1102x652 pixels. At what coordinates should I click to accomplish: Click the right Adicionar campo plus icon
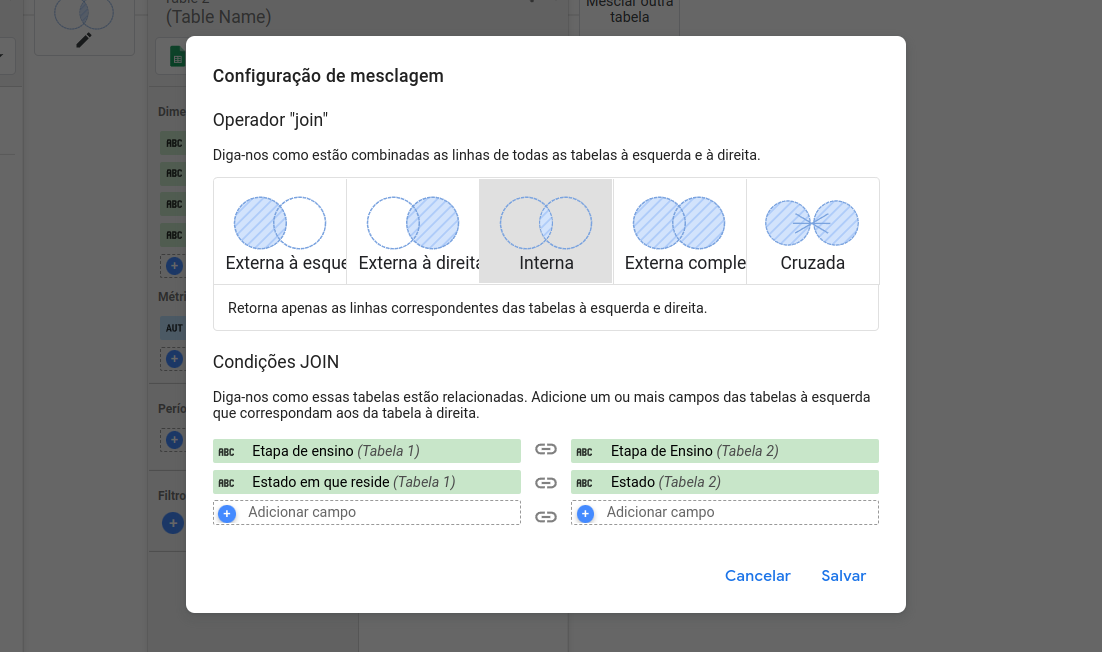[x=585, y=513]
